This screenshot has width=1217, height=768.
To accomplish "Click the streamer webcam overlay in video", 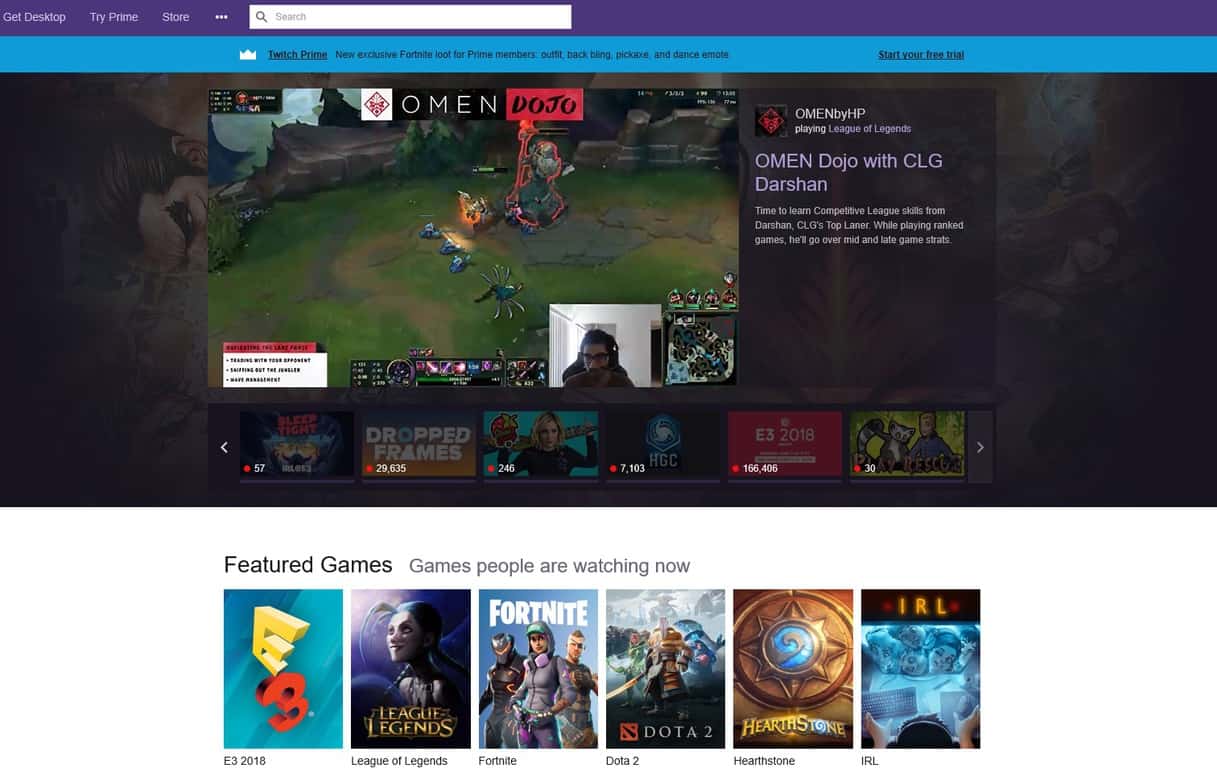I will click(x=606, y=345).
